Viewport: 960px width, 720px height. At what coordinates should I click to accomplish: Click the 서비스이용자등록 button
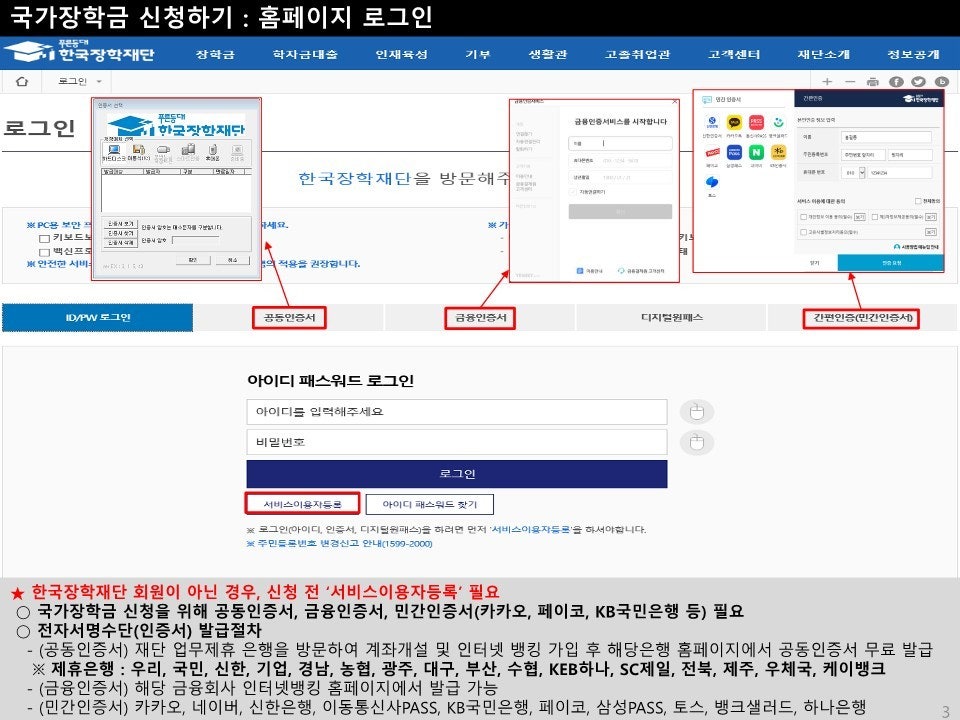click(302, 504)
